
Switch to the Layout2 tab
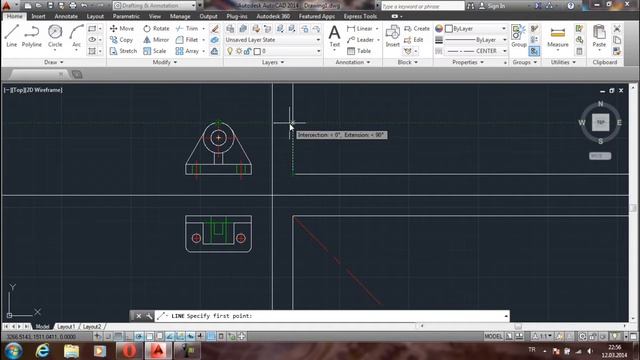(92, 327)
